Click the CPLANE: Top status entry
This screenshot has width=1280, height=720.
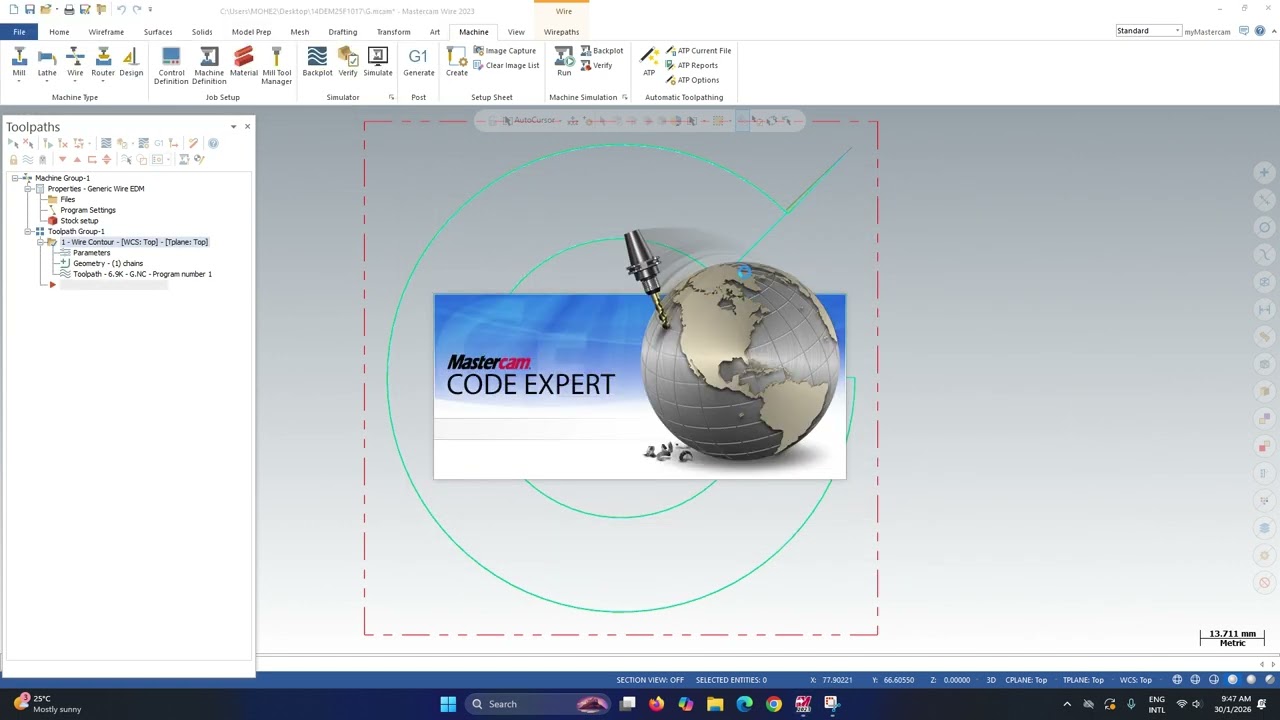click(x=1026, y=680)
